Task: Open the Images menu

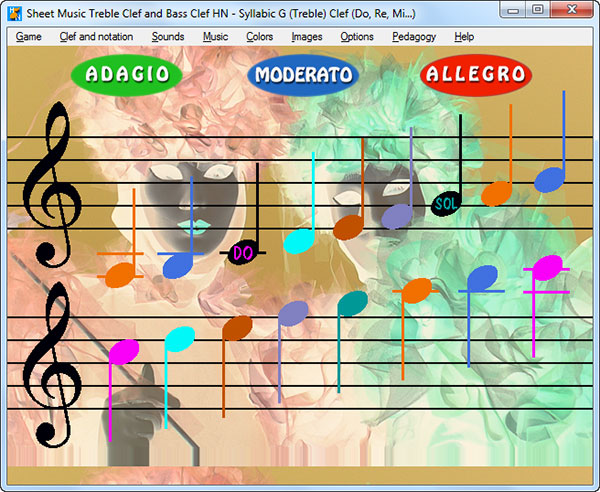Action: [307, 37]
